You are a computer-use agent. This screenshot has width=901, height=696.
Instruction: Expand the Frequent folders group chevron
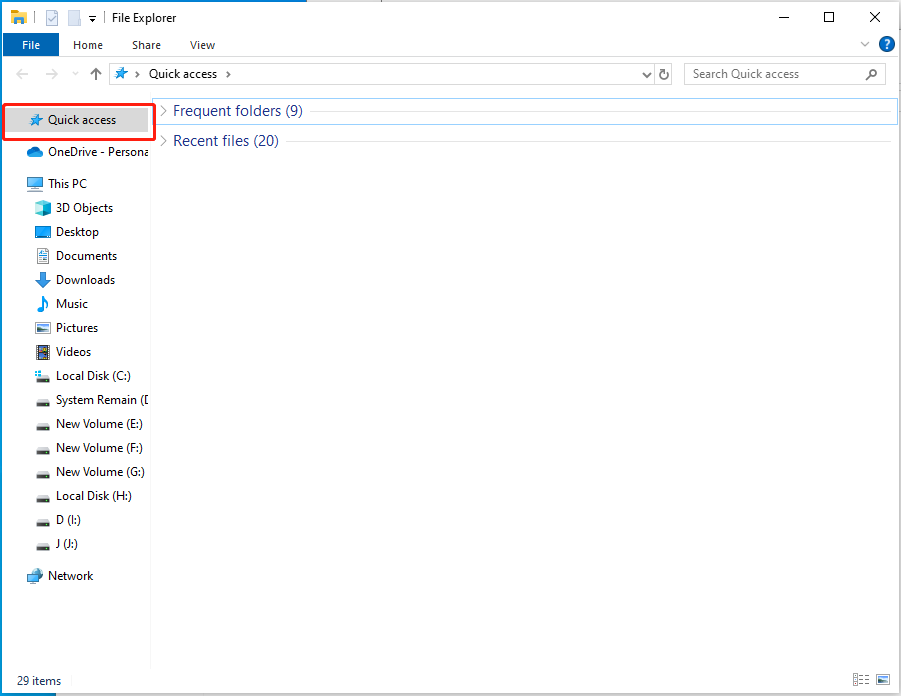[x=163, y=110]
